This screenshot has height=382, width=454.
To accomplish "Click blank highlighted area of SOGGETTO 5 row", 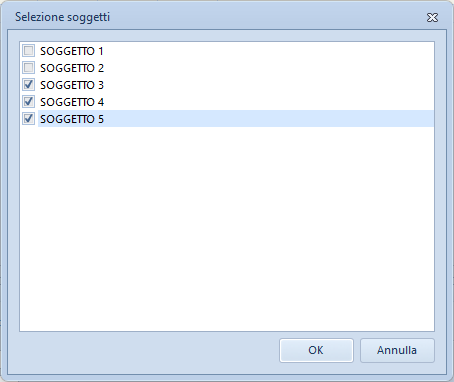I will point(268,119).
